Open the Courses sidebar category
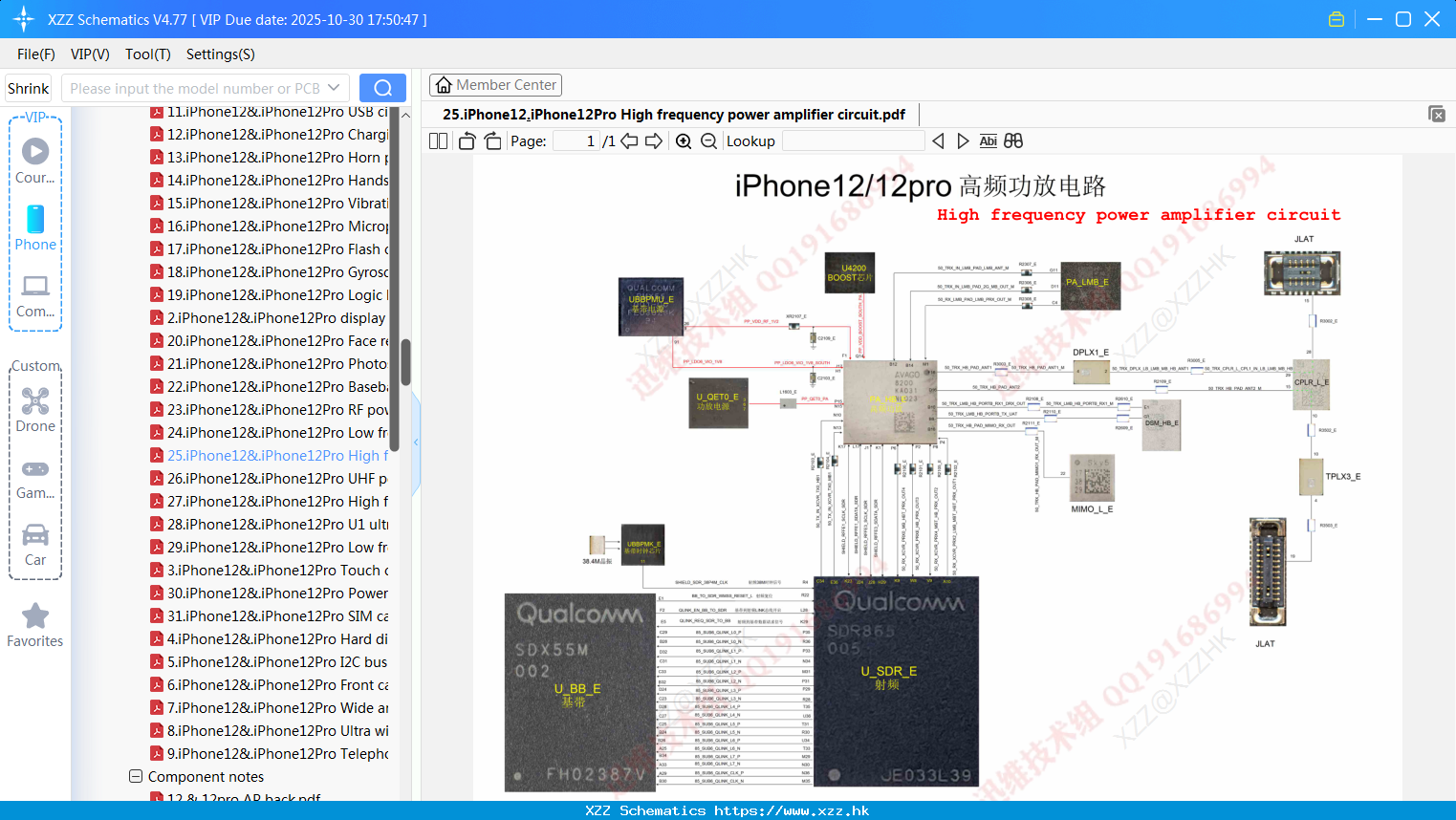This screenshot has width=1456, height=820. point(35,160)
